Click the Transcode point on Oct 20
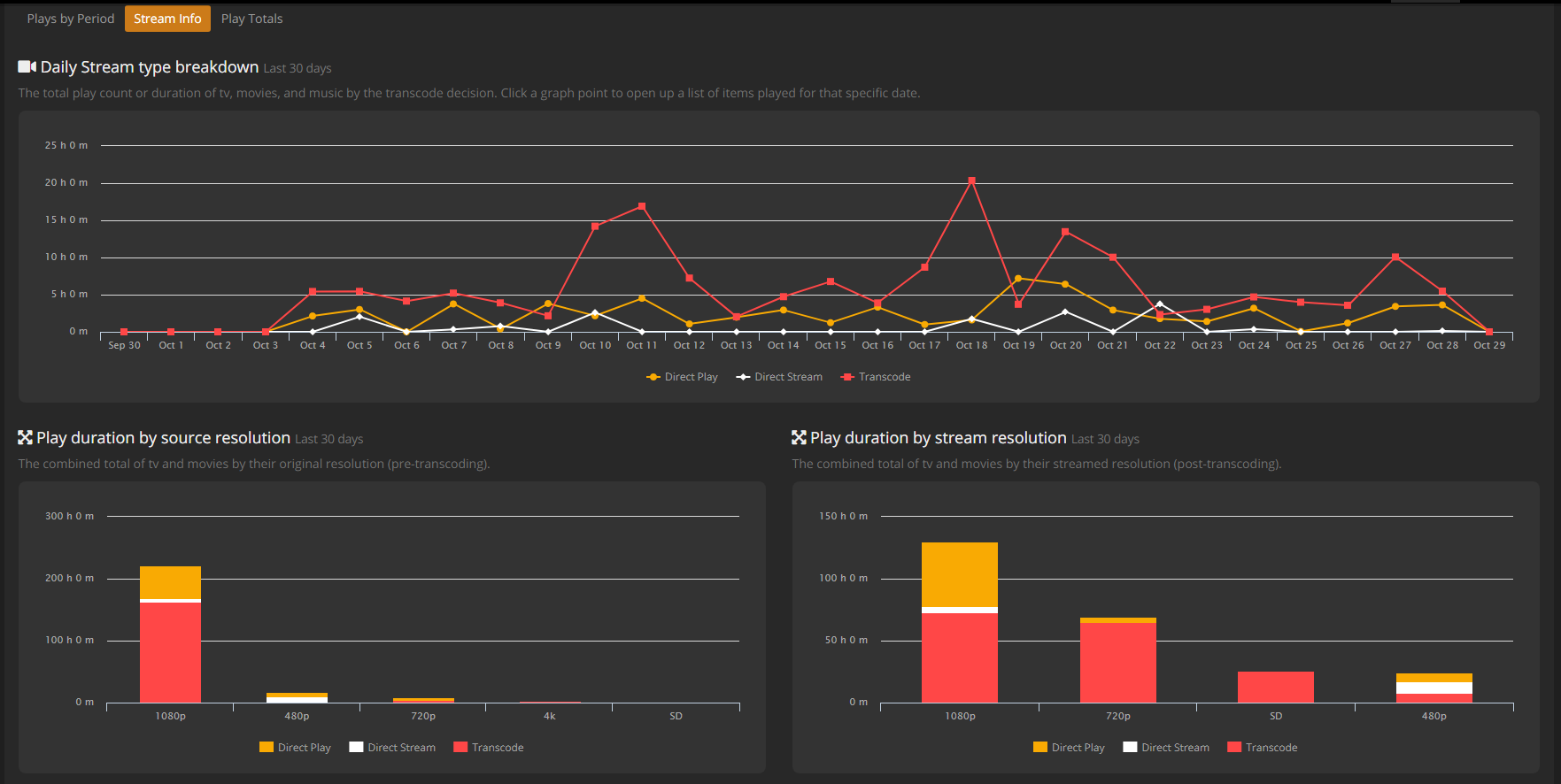Viewport: 1561px width, 784px height. [x=1065, y=232]
